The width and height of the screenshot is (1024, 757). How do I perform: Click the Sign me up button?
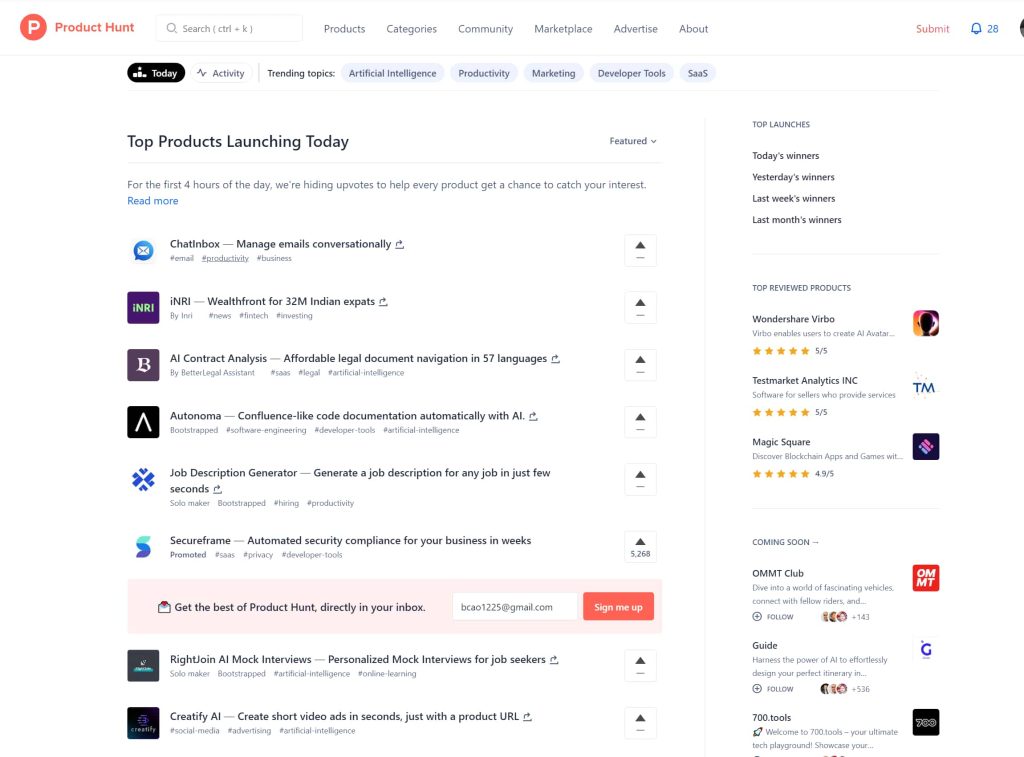pyautogui.click(x=618, y=607)
